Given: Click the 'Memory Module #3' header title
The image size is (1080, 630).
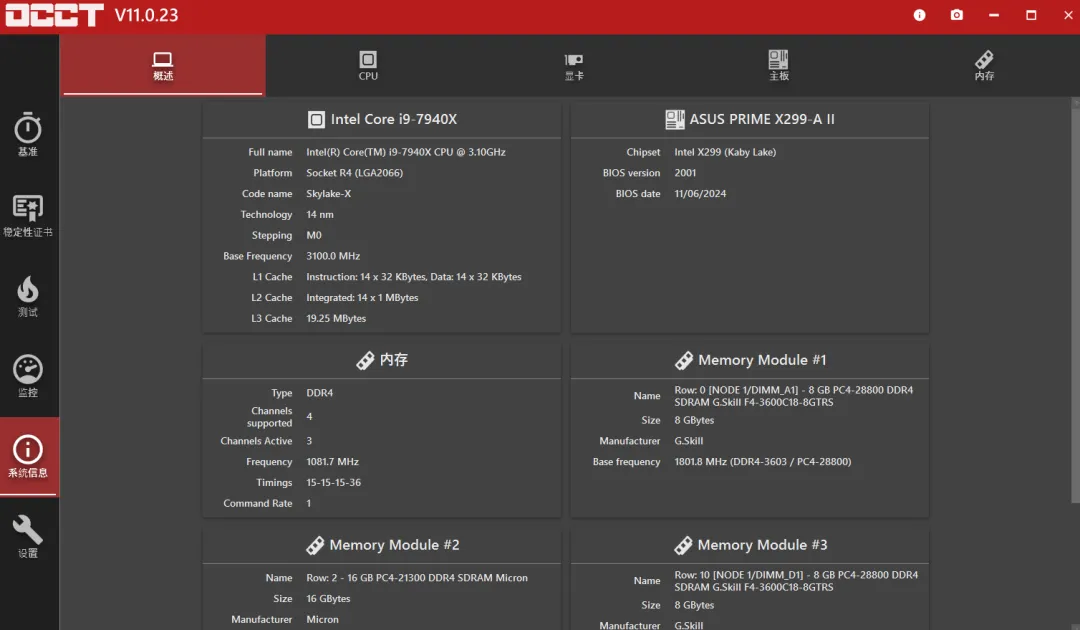Looking at the screenshot, I should [762, 545].
